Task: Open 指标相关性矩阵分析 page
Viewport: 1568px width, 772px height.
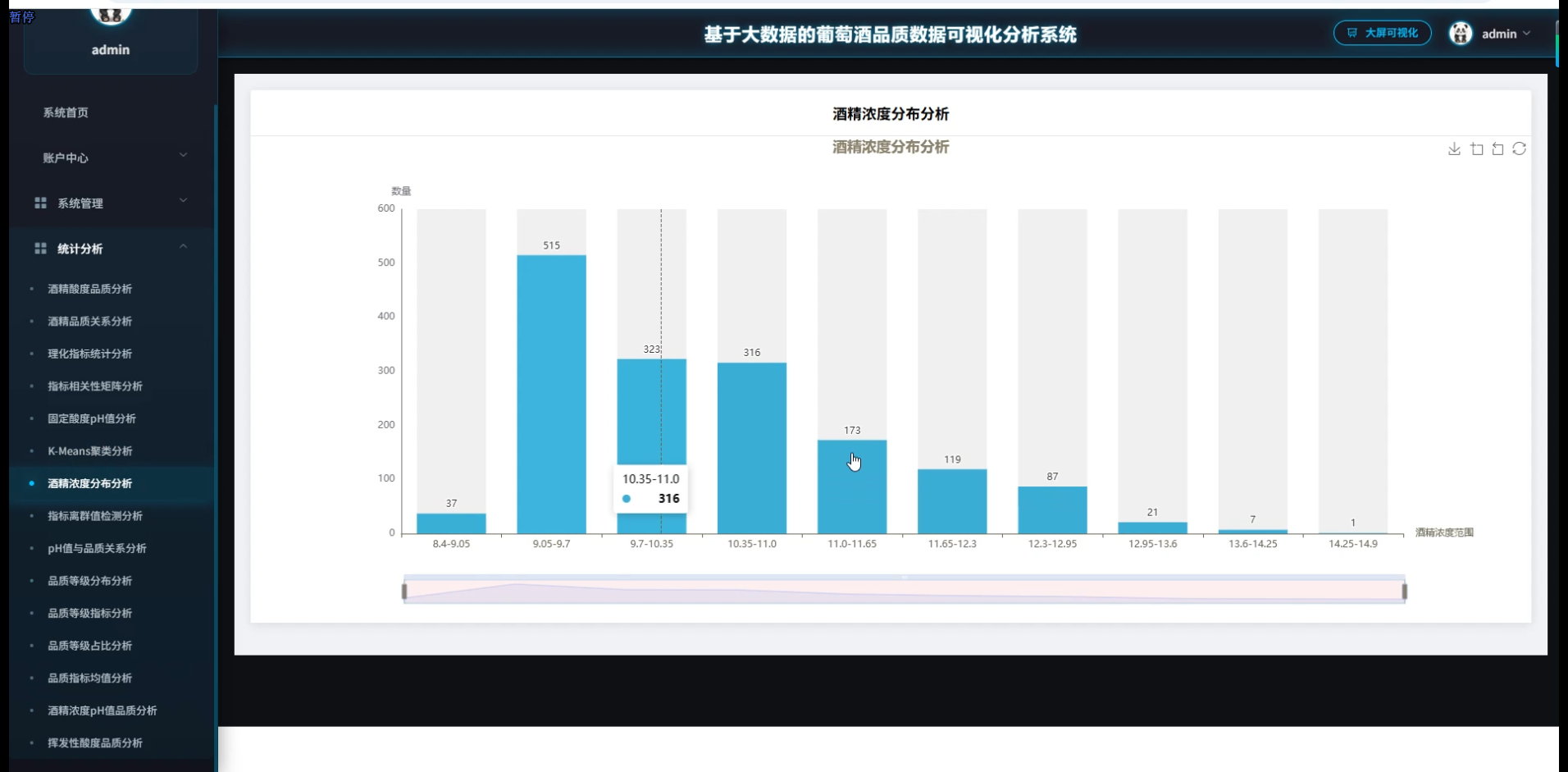Action: 95,386
